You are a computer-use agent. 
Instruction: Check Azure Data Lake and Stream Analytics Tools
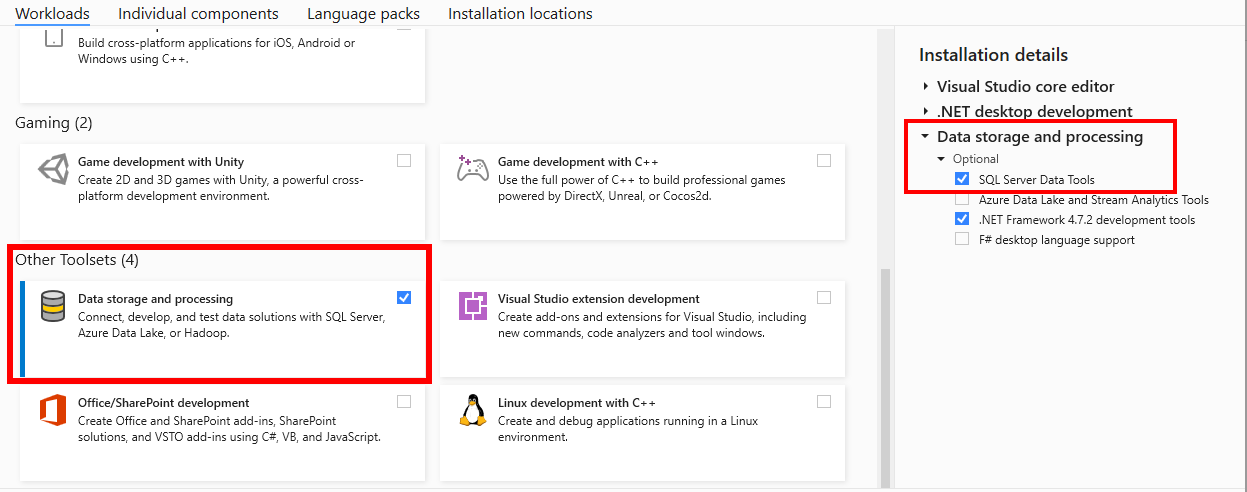[962, 199]
